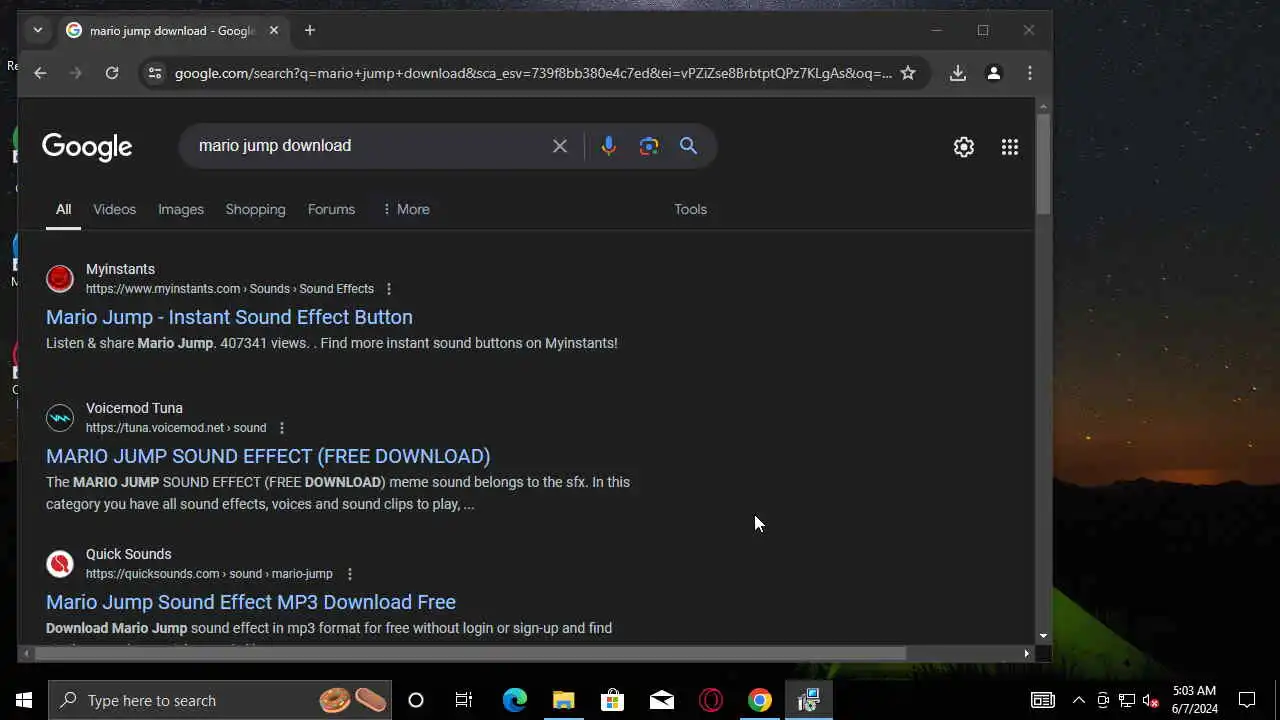The width and height of the screenshot is (1280, 720).
Task: Open Cortana circle icon on taskbar
Action: [x=416, y=700]
